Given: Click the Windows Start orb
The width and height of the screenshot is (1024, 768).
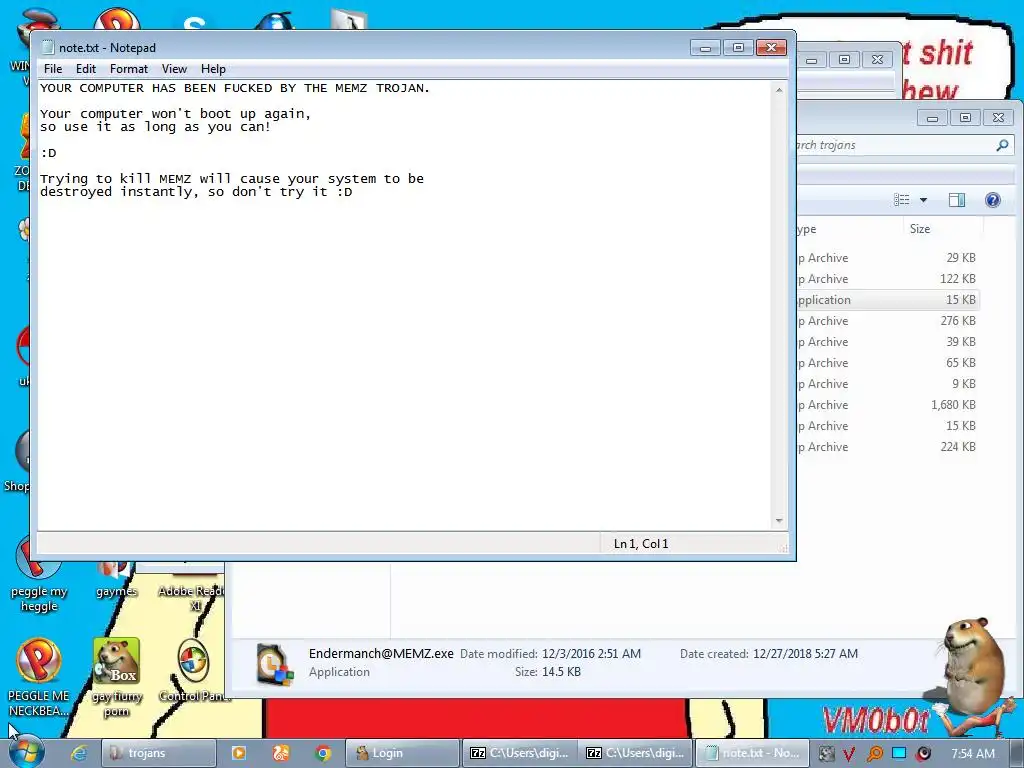Looking at the screenshot, I should [27, 753].
